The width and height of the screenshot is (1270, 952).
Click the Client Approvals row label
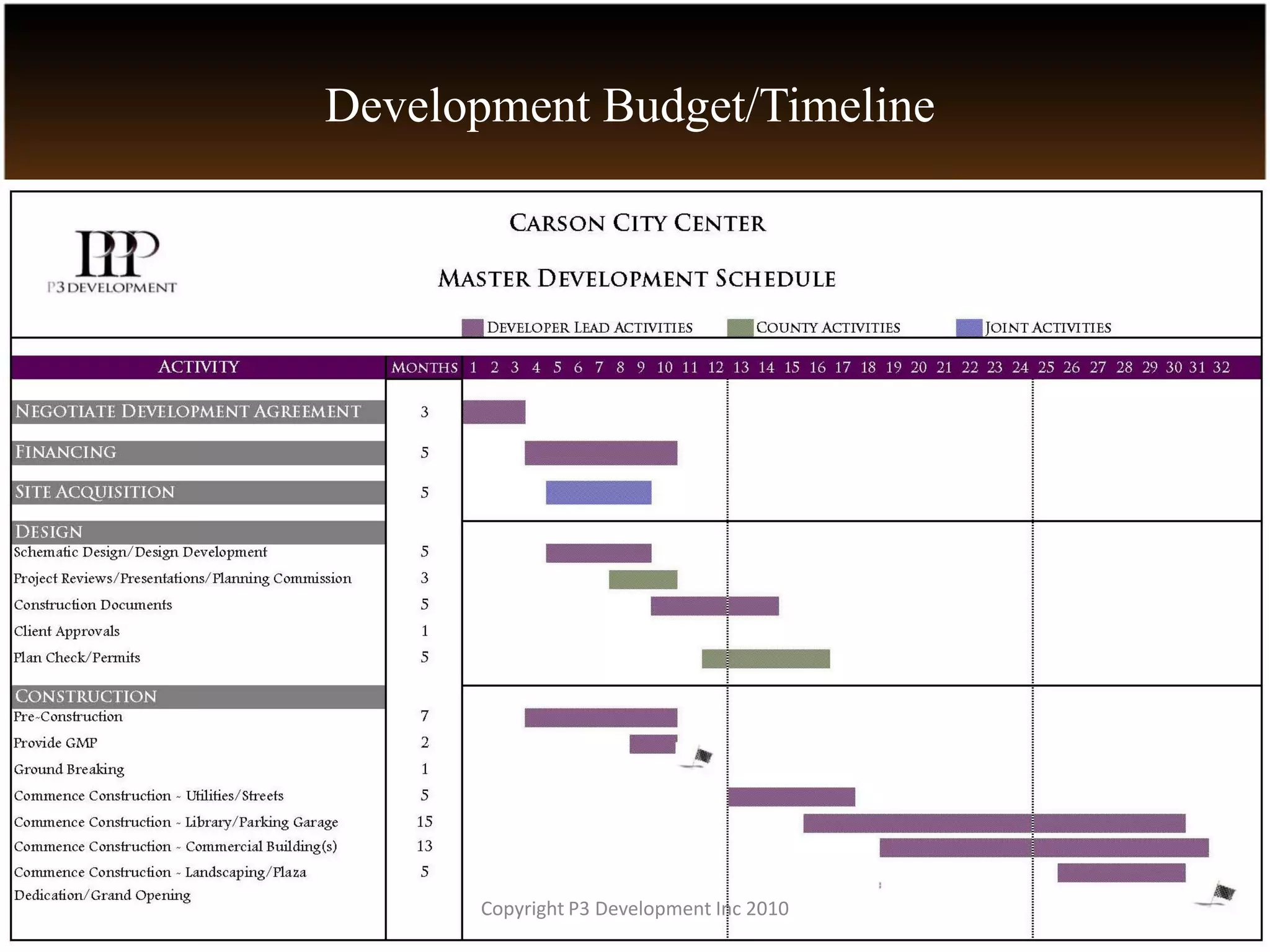[67, 632]
